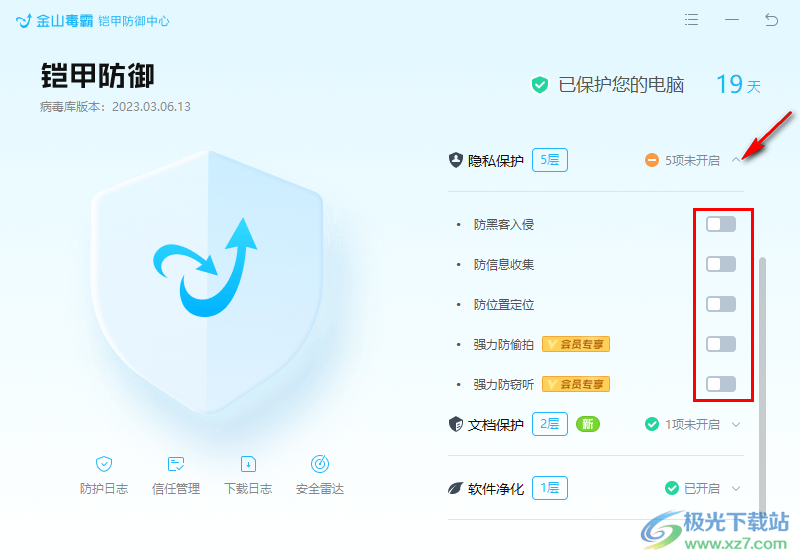Click the 19 天 protection days counter
Image resolution: width=800 pixels, height=560 pixels.
coord(738,85)
